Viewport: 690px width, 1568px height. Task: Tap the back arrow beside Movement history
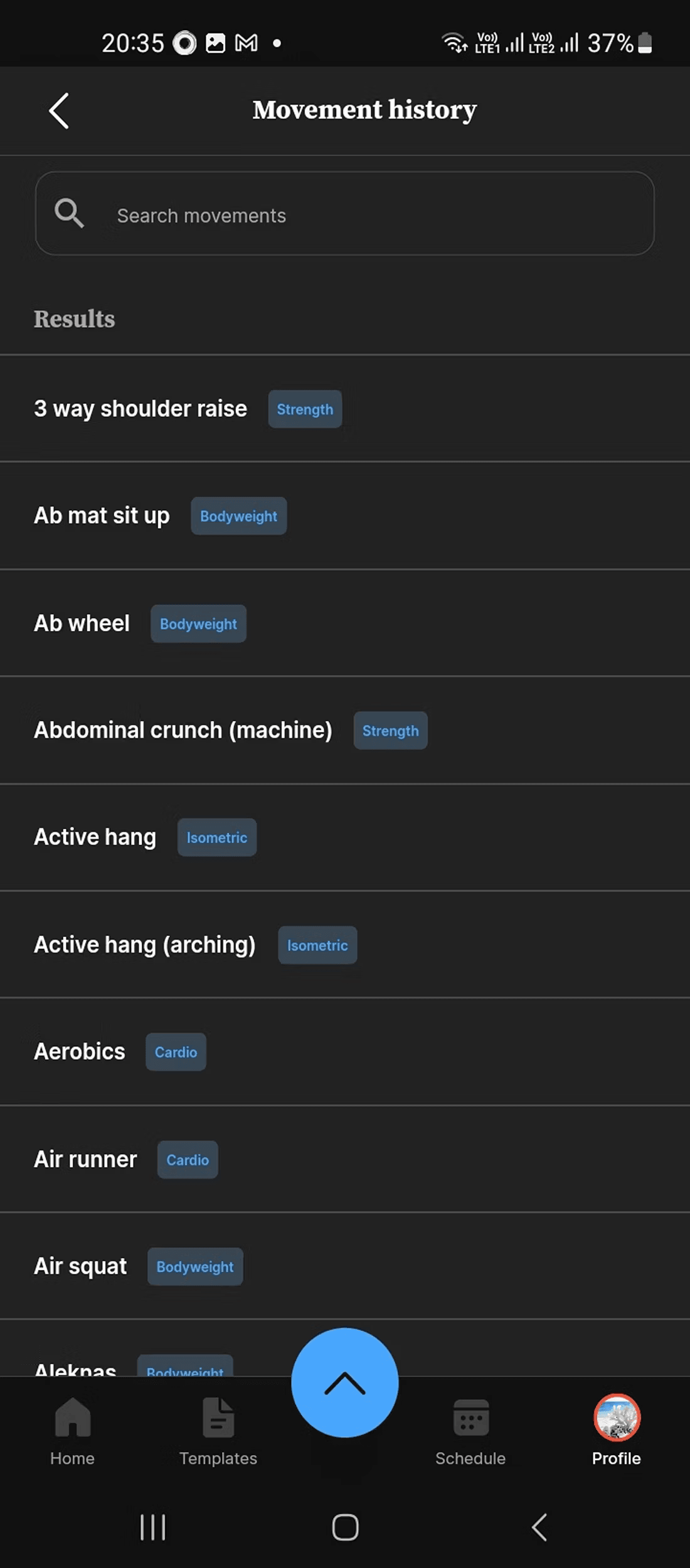(59, 111)
